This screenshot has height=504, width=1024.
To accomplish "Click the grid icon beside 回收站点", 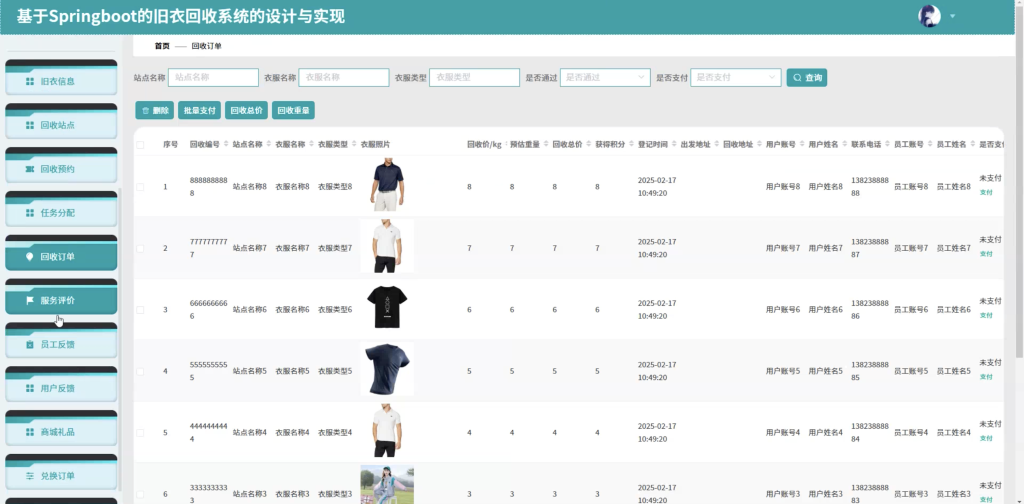I will pyautogui.click(x=29, y=125).
